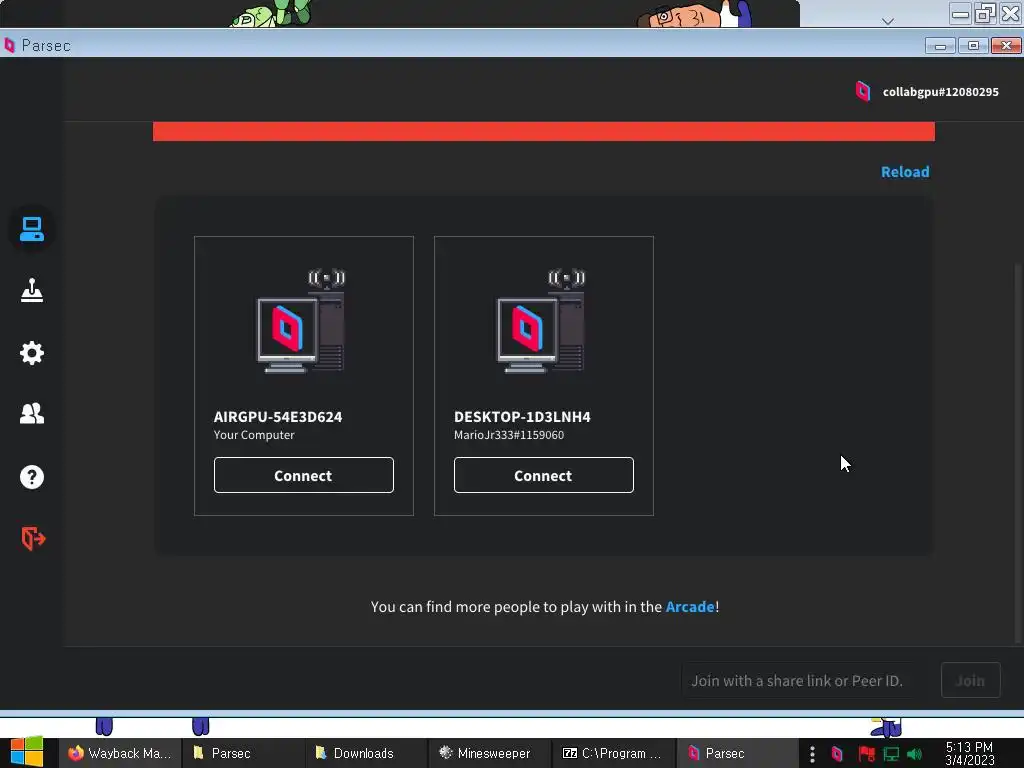Connect to DESKTOP-1D3LNH4

coord(544,475)
